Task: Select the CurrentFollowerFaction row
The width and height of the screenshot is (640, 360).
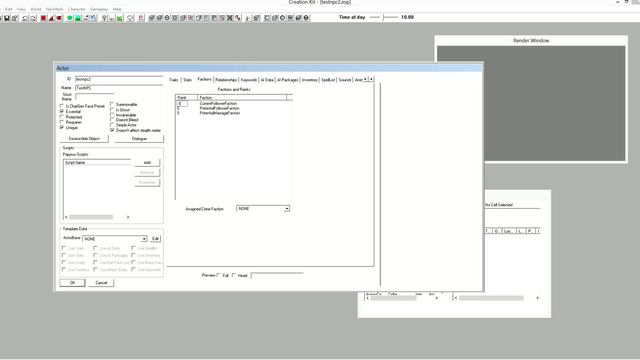Action: click(233, 104)
